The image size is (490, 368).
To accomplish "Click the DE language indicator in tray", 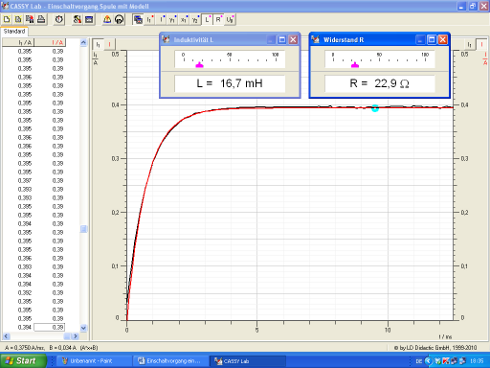I will (x=419, y=361).
